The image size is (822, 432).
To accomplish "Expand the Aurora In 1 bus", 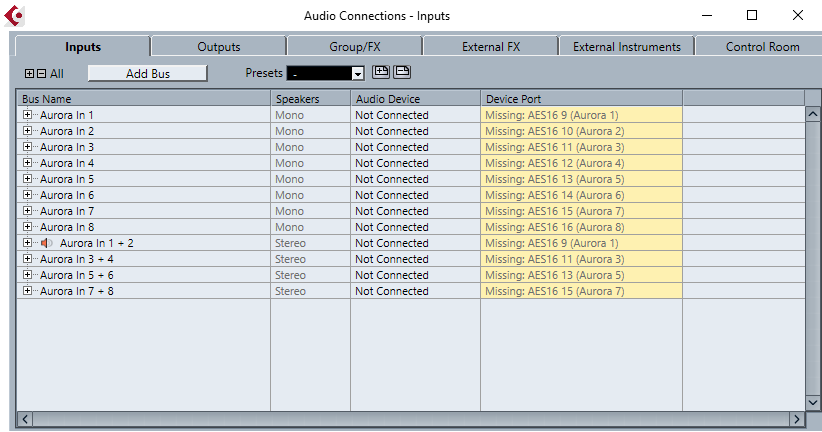I will tap(27, 115).
